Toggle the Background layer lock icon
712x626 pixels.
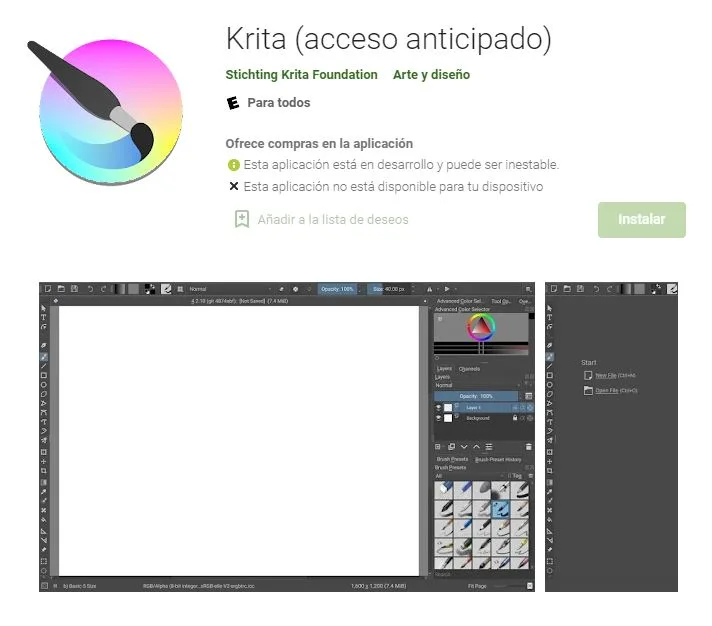(x=515, y=418)
